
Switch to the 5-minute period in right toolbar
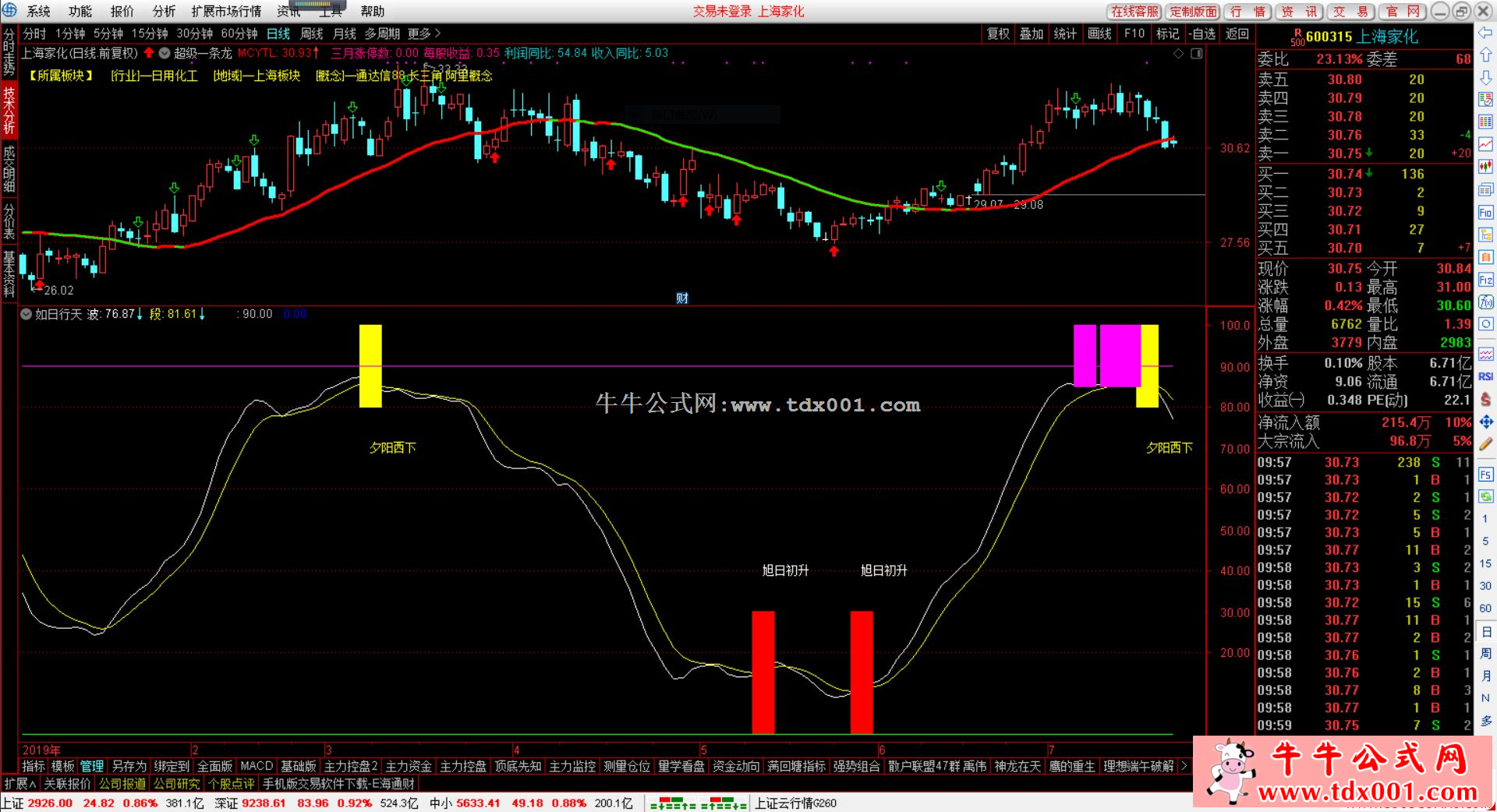coord(1485,541)
